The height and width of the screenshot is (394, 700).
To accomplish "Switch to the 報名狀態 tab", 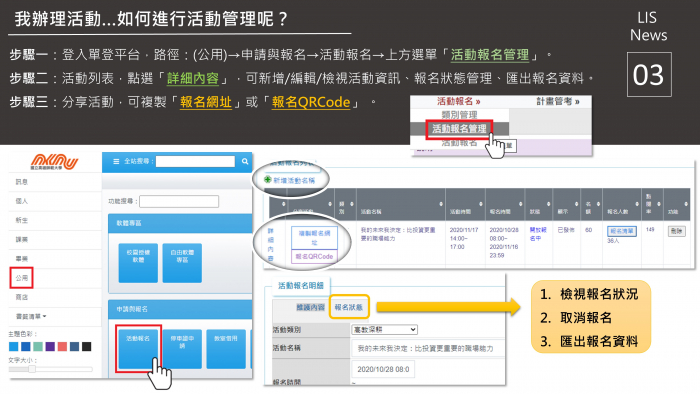I will (349, 307).
